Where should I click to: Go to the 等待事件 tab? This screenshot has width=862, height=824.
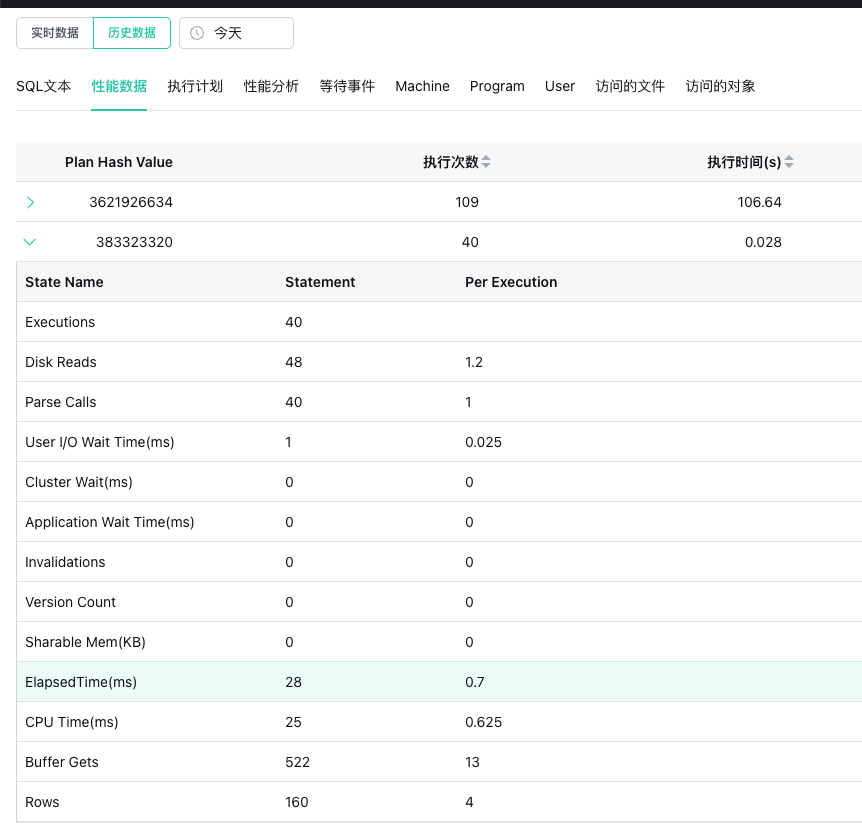click(x=347, y=86)
